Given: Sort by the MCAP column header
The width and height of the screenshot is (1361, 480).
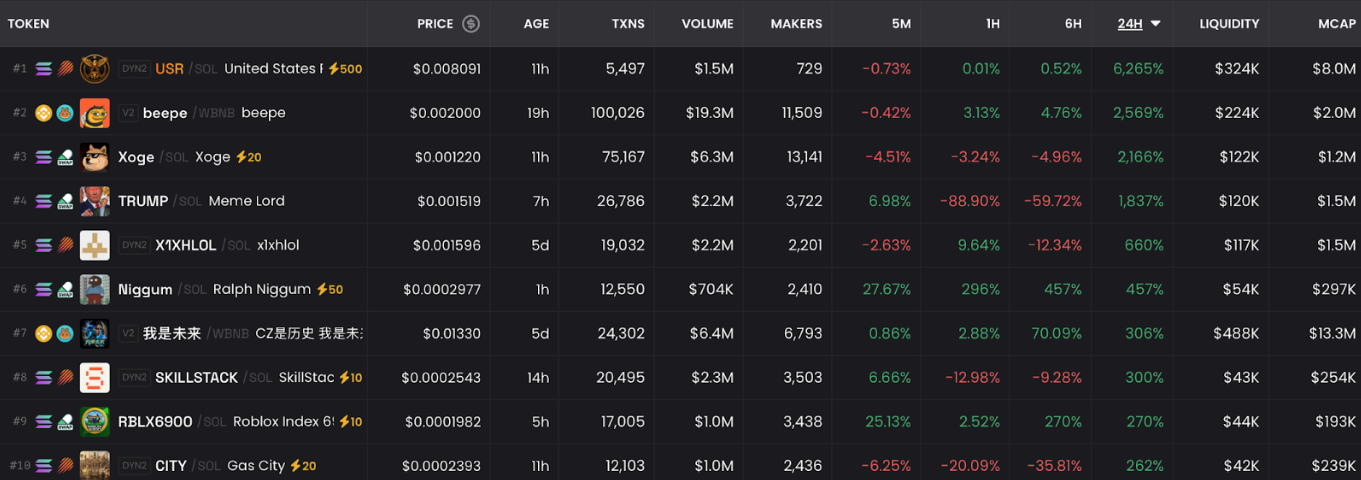Looking at the screenshot, I should (1336, 24).
